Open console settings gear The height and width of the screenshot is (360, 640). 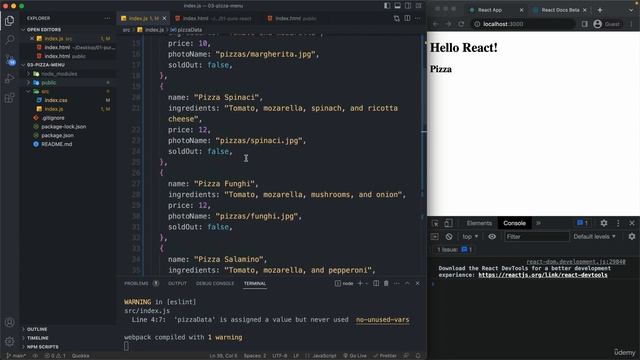(632, 237)
